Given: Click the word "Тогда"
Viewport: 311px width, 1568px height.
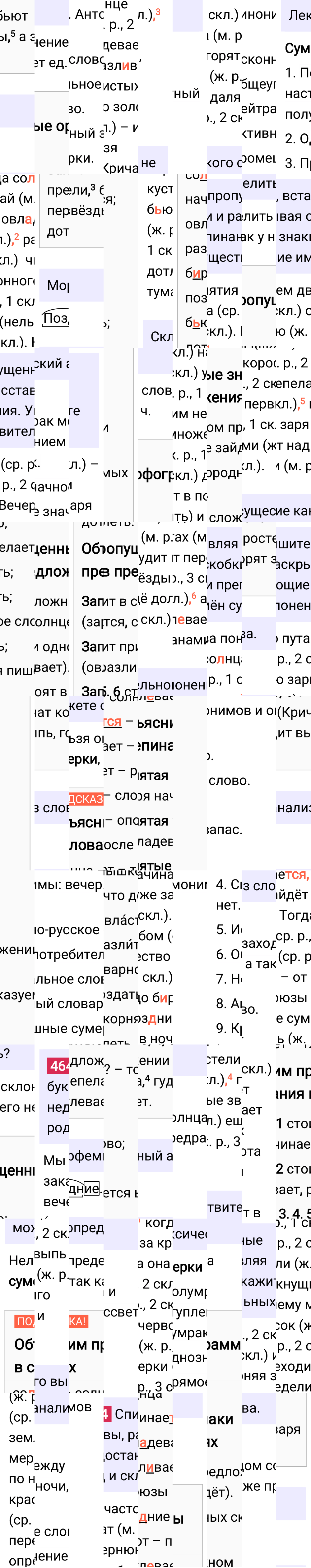Looking at the screenshot, I should tap(295, 915).
